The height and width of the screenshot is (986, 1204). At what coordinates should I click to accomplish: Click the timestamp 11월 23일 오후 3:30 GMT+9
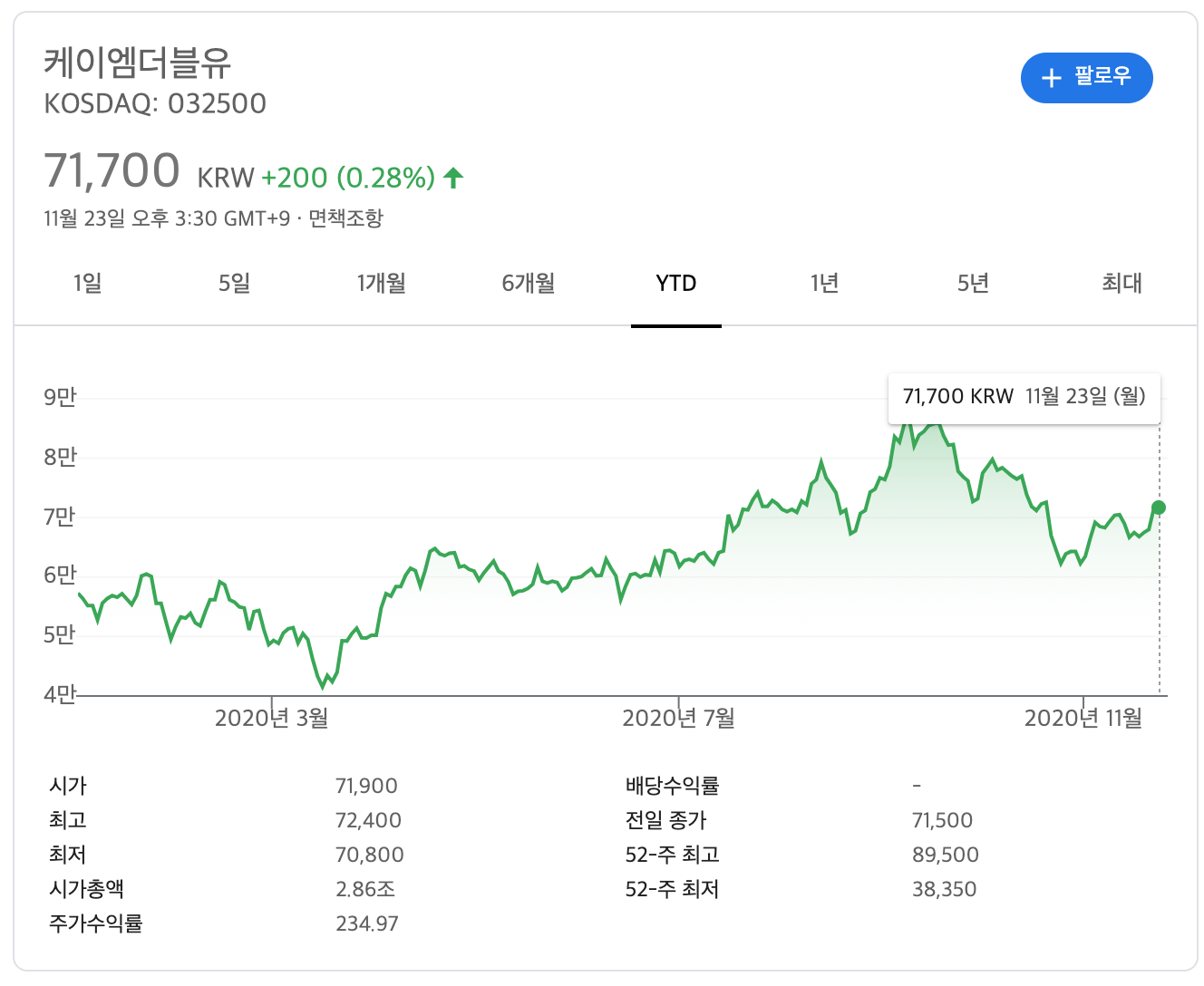(x=167, y=218)
